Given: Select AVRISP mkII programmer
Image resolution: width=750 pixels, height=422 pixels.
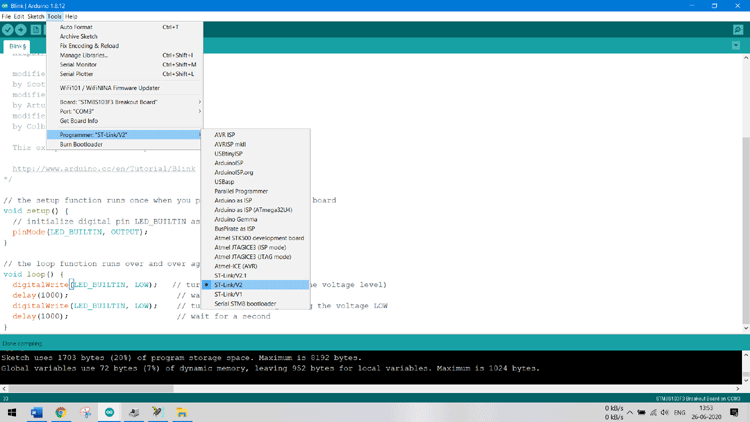Looking at the screenshot, I should [x=255, y=144].
